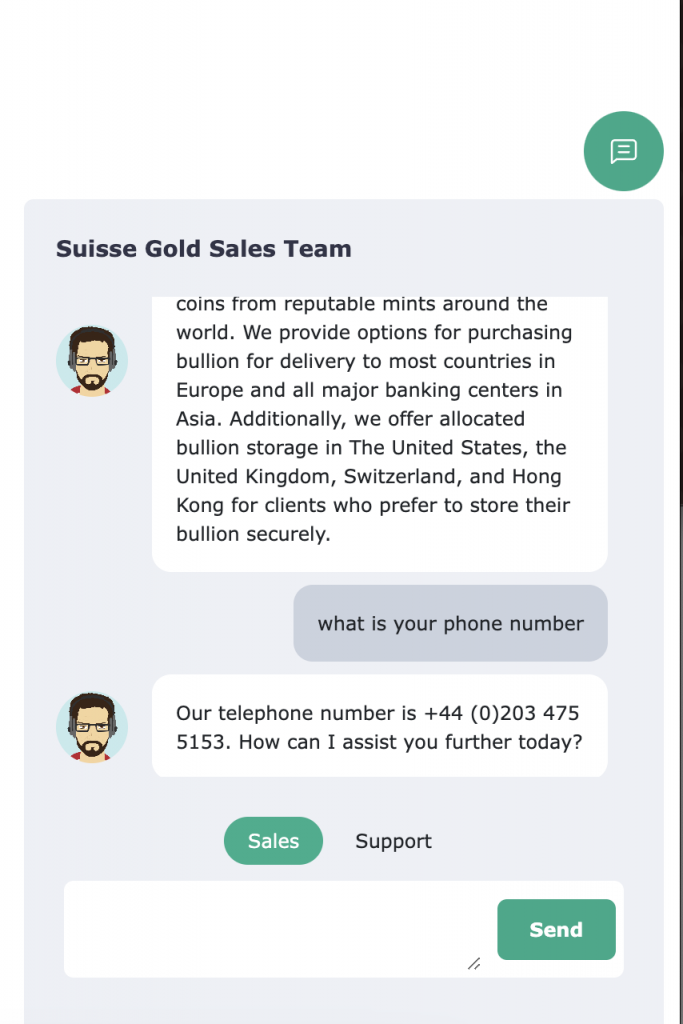
Task: Click "Asia. Additionally, we offer allocated" line
Action: (x=350, y=419)
